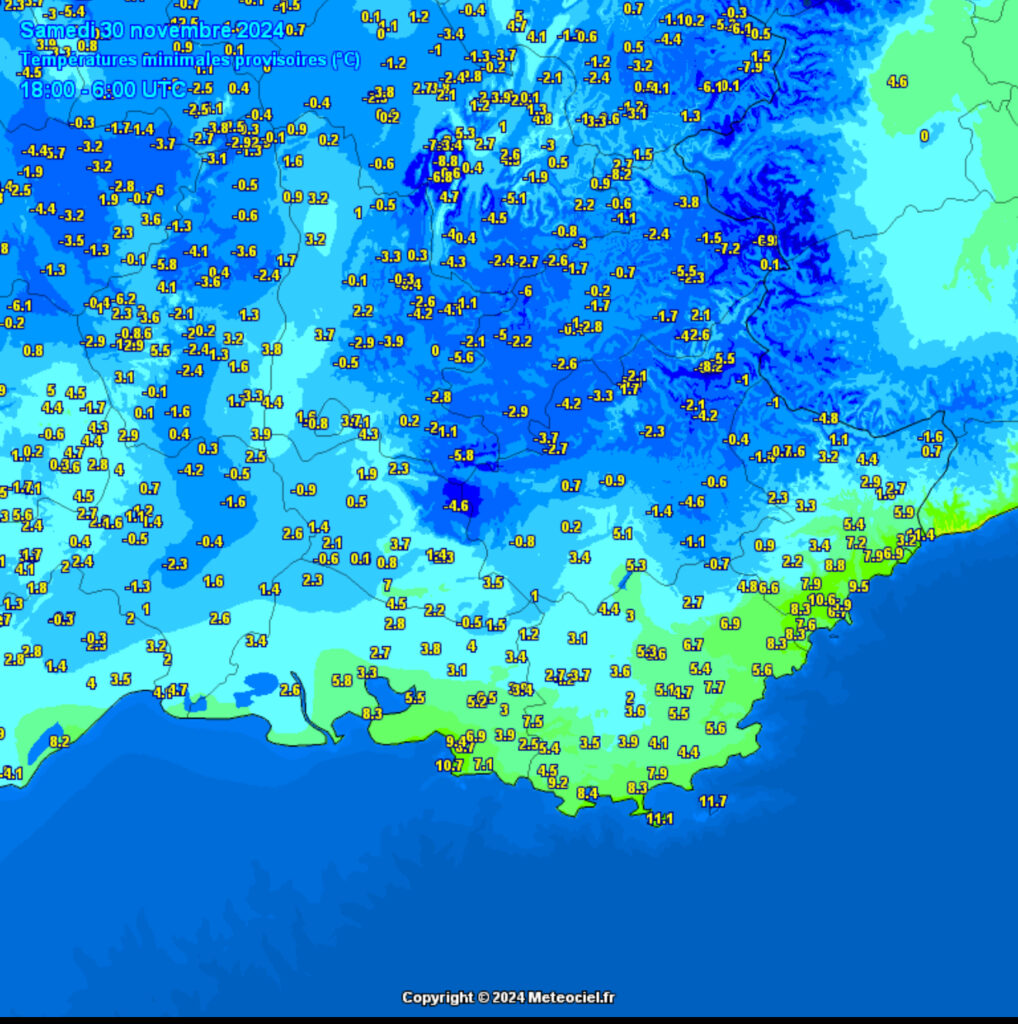Open the Copyright 2024 Meteociel.fr link
Screen dimensions: 1018x1024
pyautogui.click(x=508, y=997)
